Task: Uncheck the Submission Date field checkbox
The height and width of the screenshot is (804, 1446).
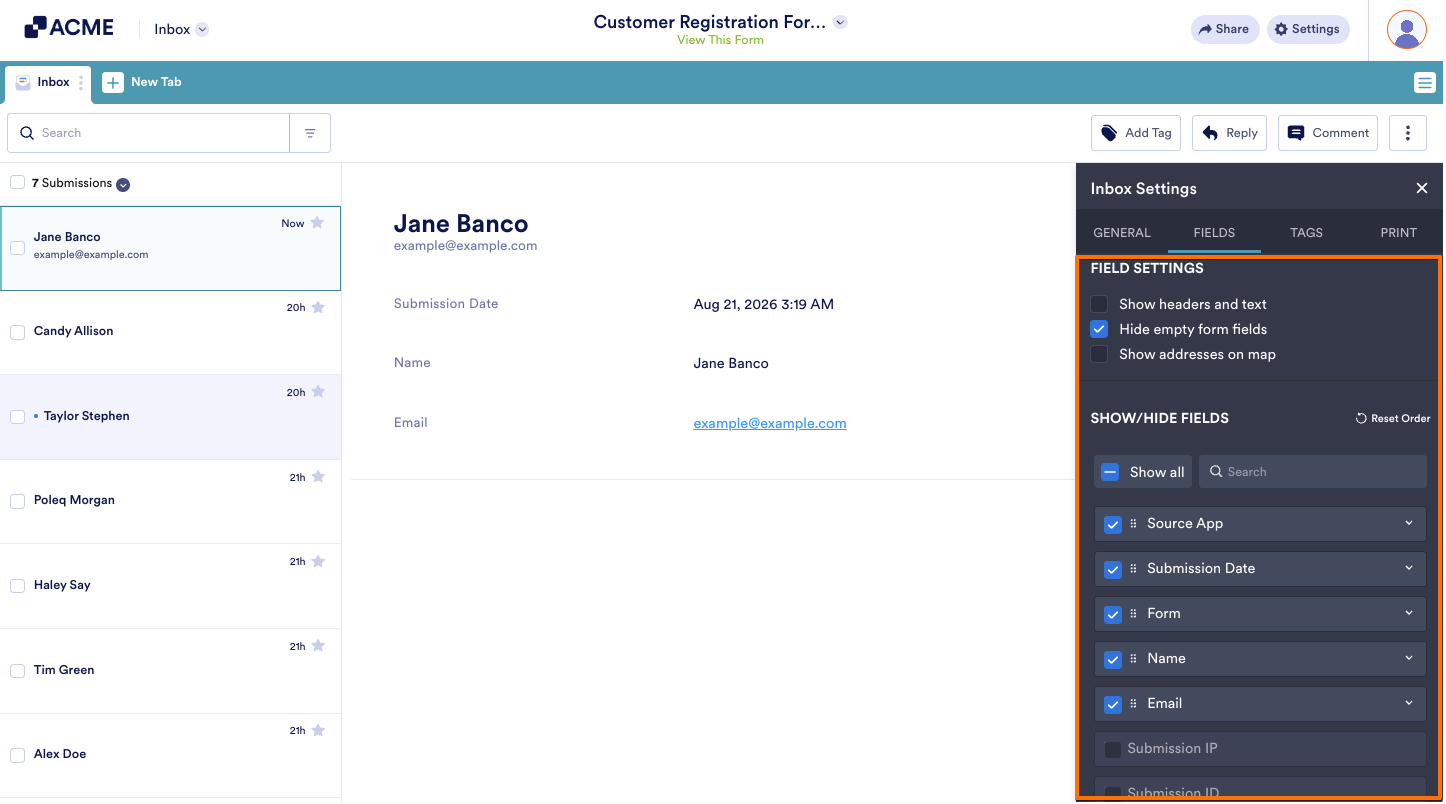Action: (1113, 569)
